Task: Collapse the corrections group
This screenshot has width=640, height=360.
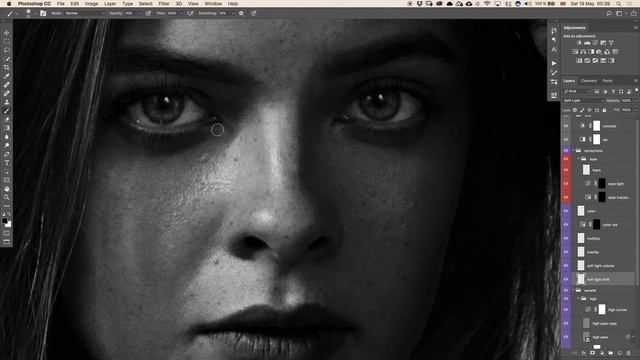Action: [573, 151]
